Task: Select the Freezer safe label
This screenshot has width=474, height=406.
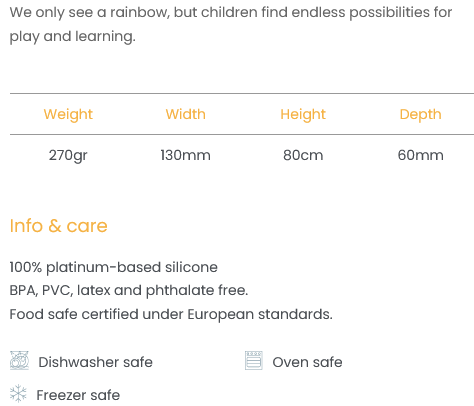Action: pos(78,395)
